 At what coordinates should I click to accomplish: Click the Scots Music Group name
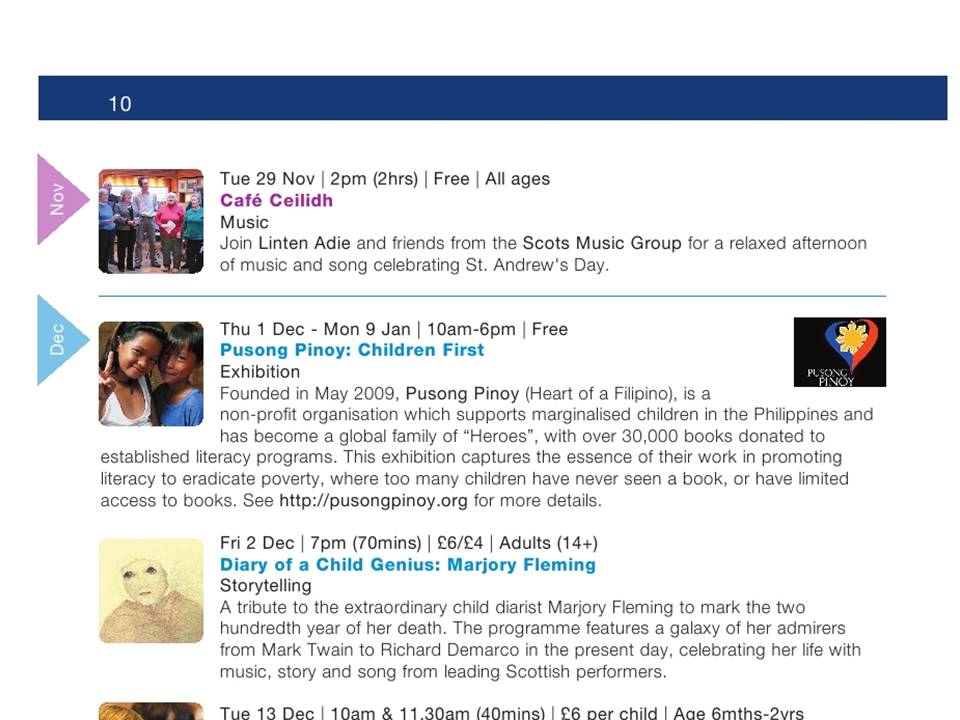[602, 243]
